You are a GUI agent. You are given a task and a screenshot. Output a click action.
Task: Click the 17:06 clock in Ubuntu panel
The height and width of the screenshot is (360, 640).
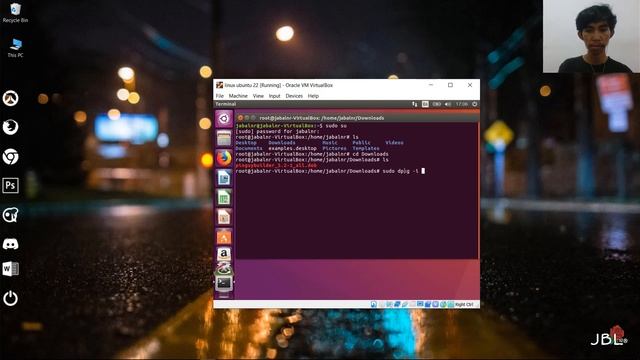(462, 104)
